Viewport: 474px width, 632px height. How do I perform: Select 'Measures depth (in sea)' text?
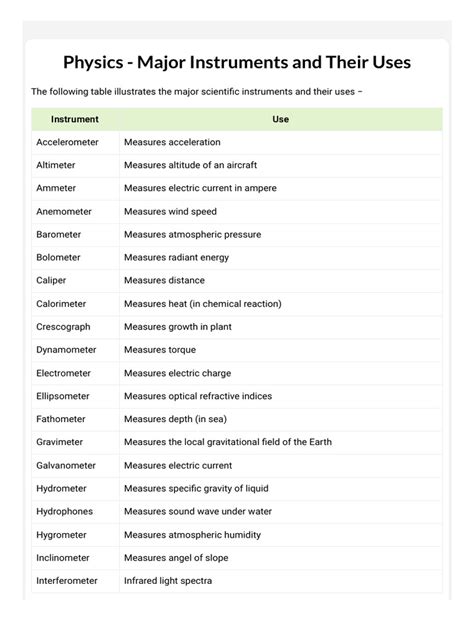click(x=175, y=419)
